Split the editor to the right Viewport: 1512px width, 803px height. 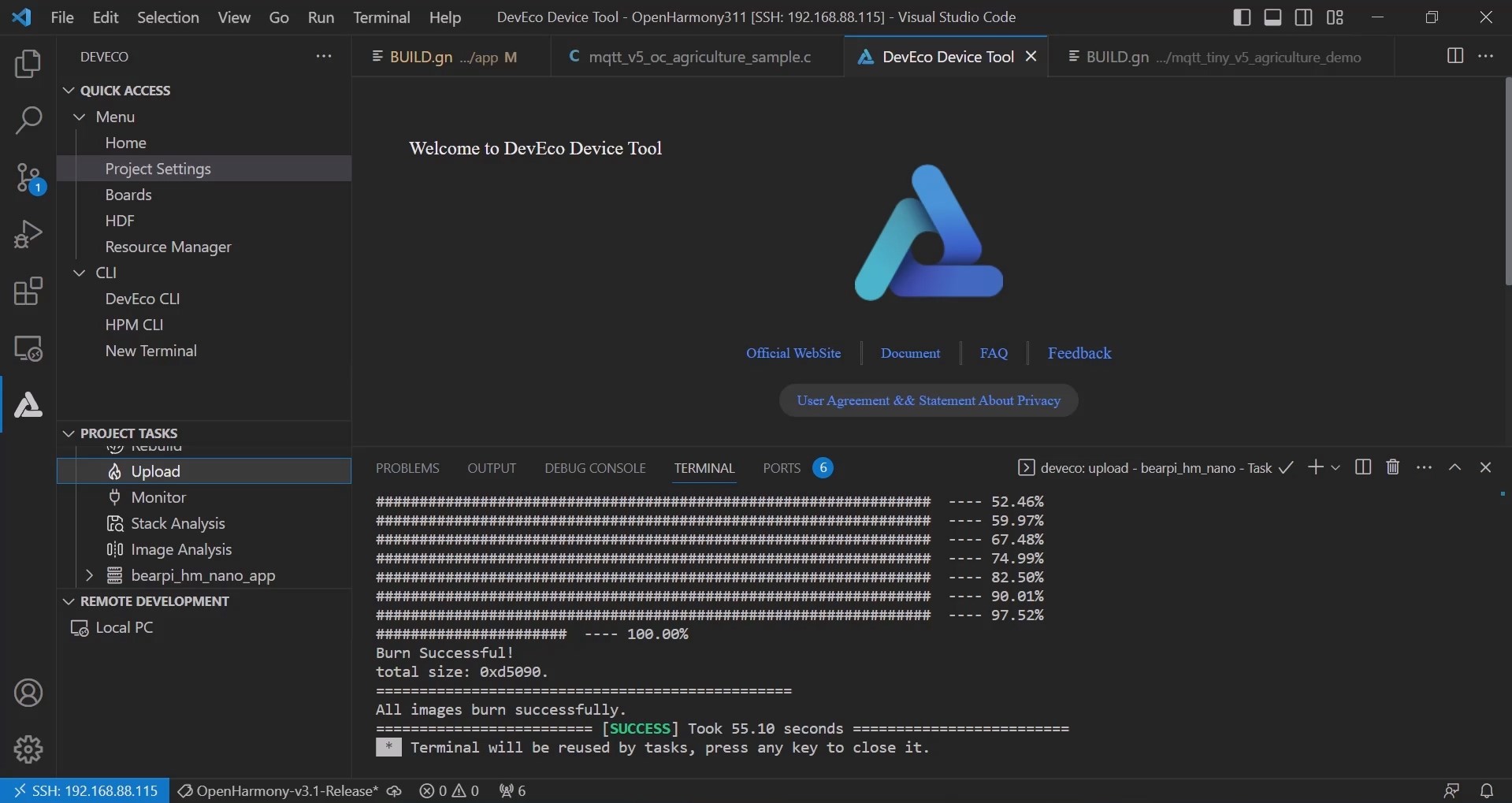click(x=1455, y=56)
